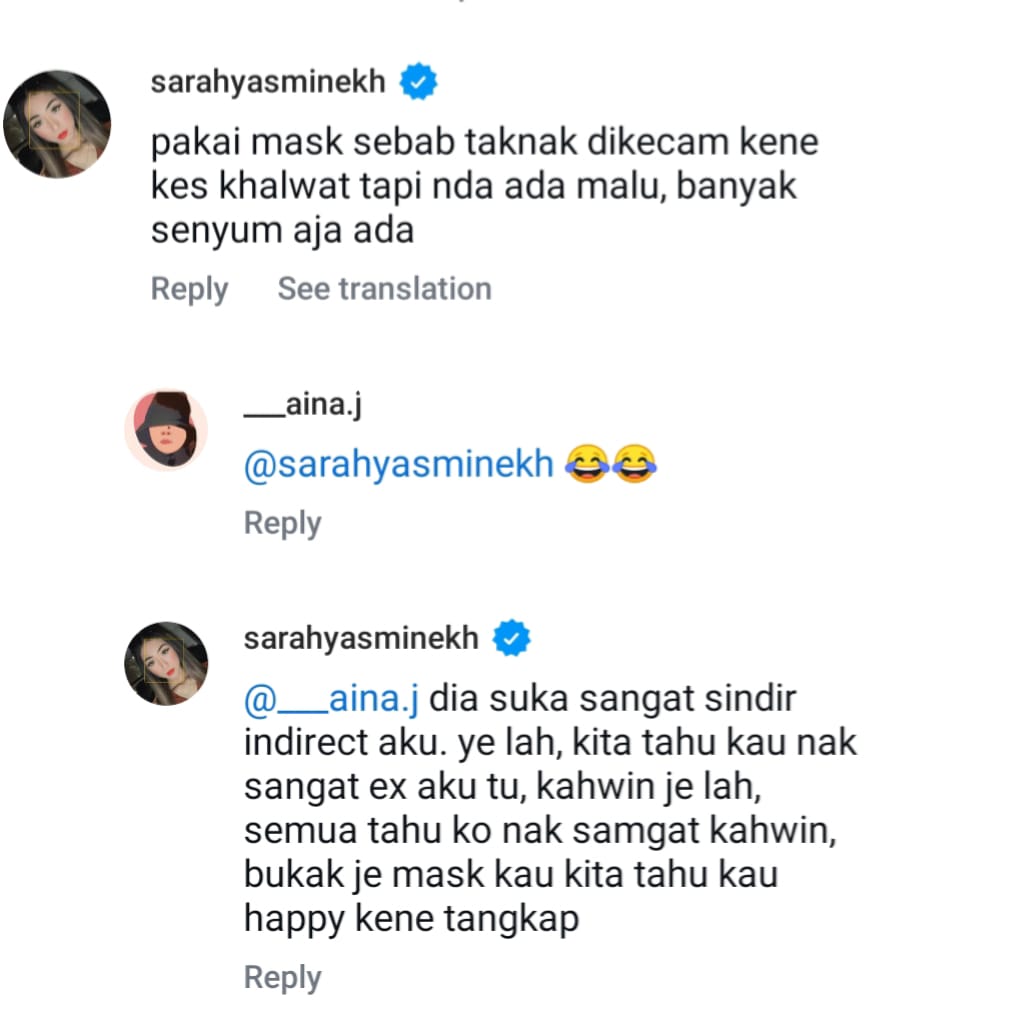Open the top sarahyasminekh username link
This screenshot has width=1035, height=1033.
pos(268,82)
